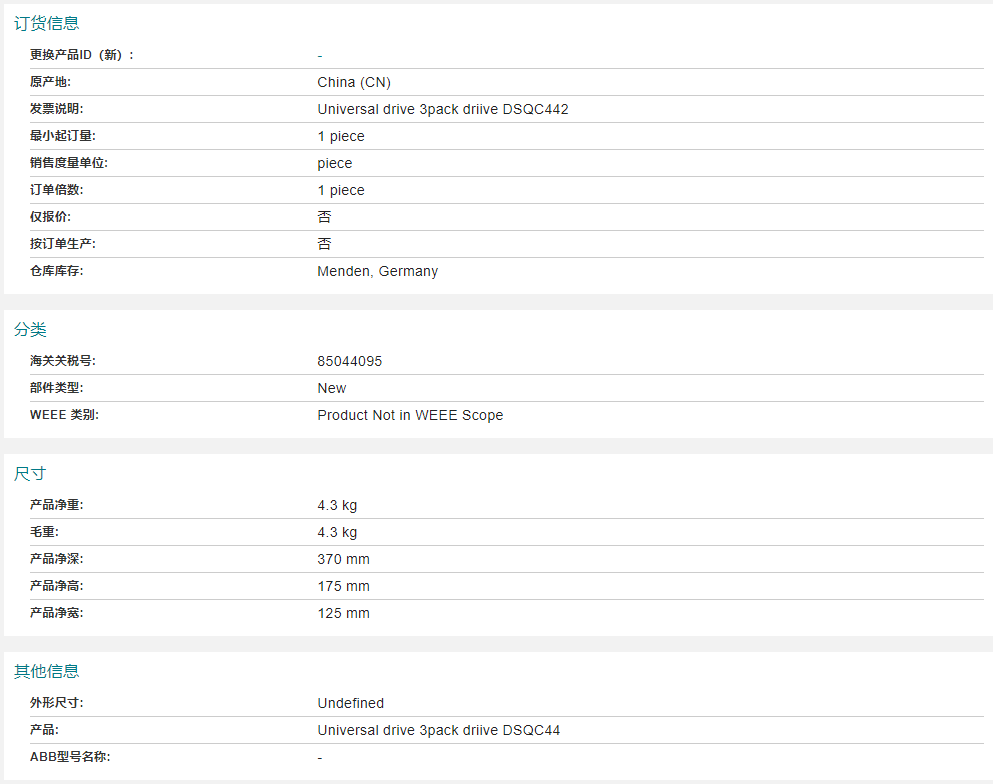The height and width of the screenshot is (784, 993).
Task: Click product name Universal drive DSQC44
Action: pos(439,730)
